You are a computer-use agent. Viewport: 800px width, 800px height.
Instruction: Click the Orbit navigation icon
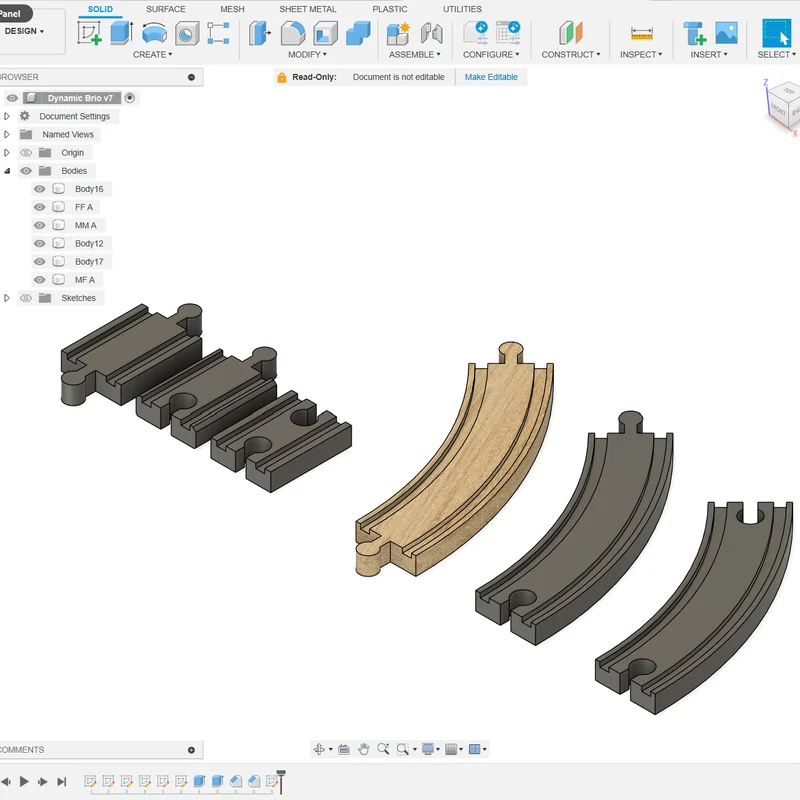pos(319,749)
